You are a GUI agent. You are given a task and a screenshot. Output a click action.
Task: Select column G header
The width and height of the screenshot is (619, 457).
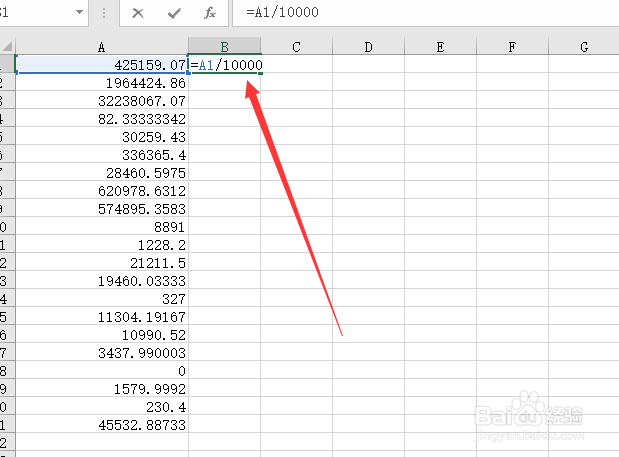584,47
